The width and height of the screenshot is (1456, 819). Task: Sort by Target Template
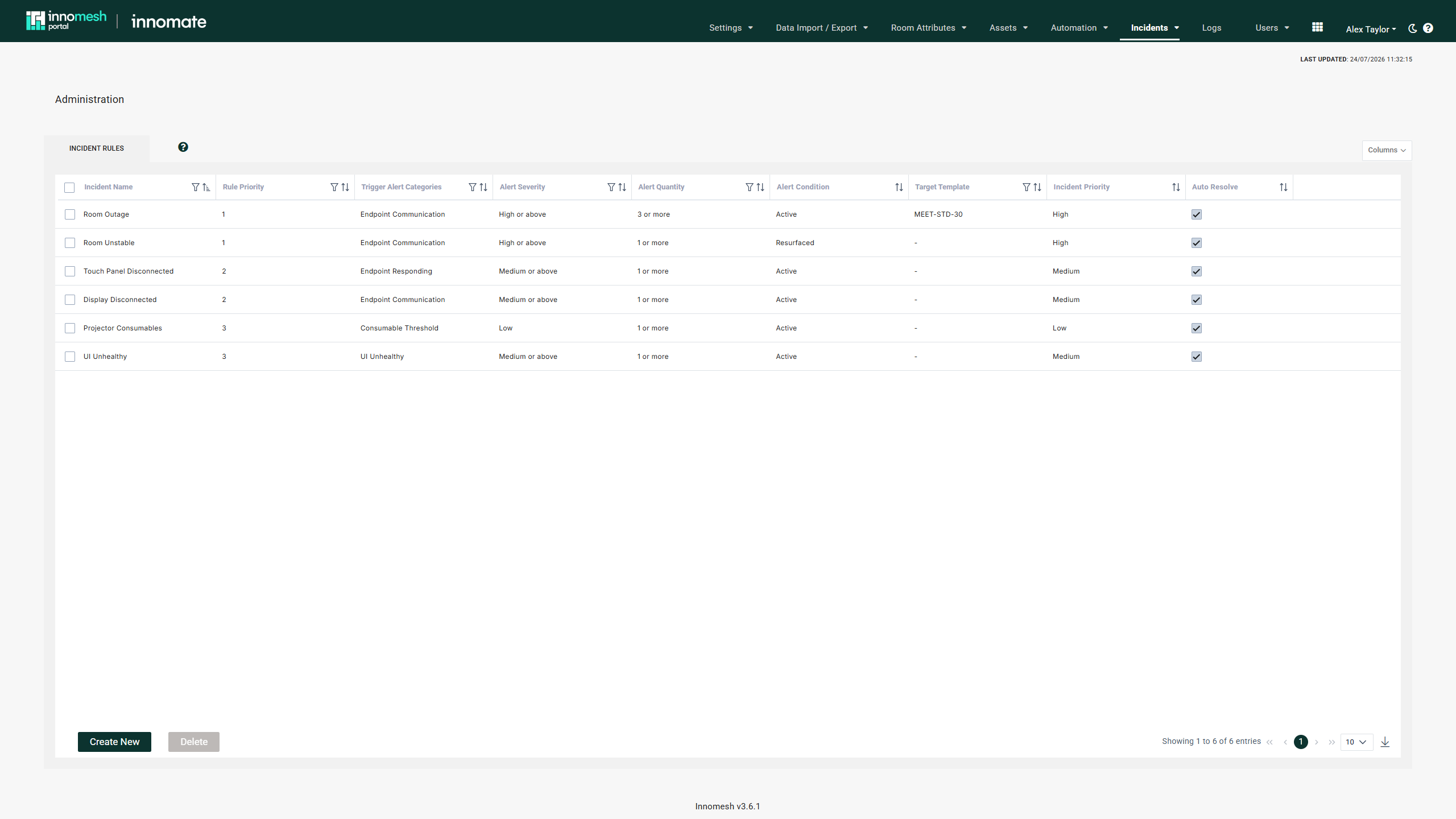(1037, 187)
